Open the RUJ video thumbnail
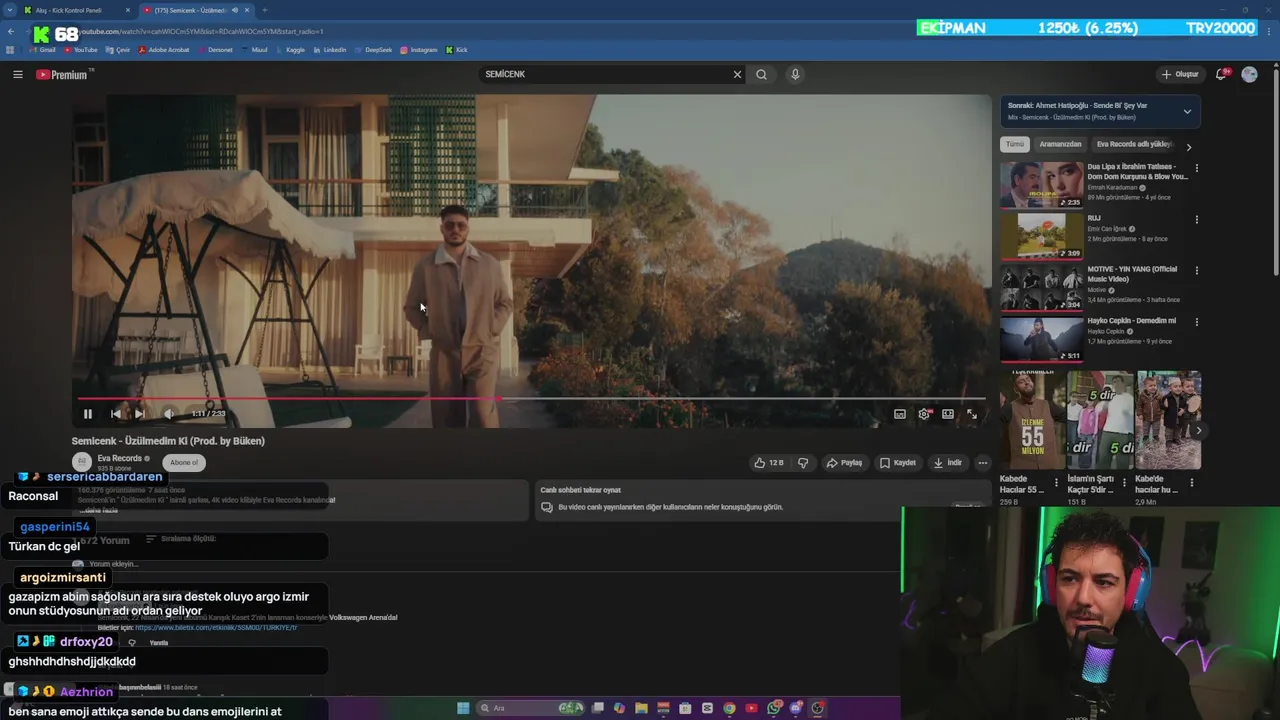This screenshot has width=1280, height=720. (x=1041, y=236)
